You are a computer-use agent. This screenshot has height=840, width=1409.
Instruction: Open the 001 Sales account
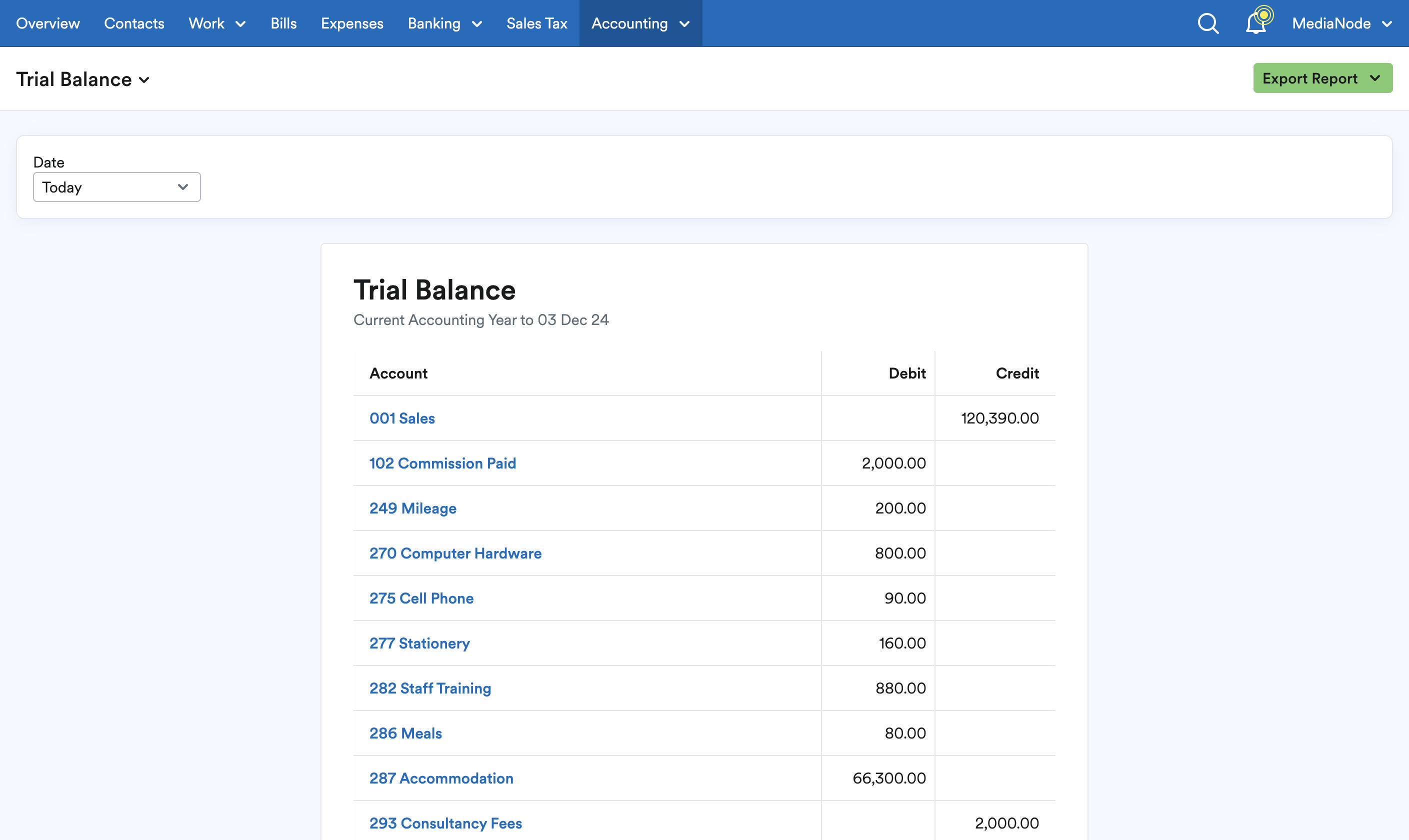pyautogui.click(x=402, y=418)
